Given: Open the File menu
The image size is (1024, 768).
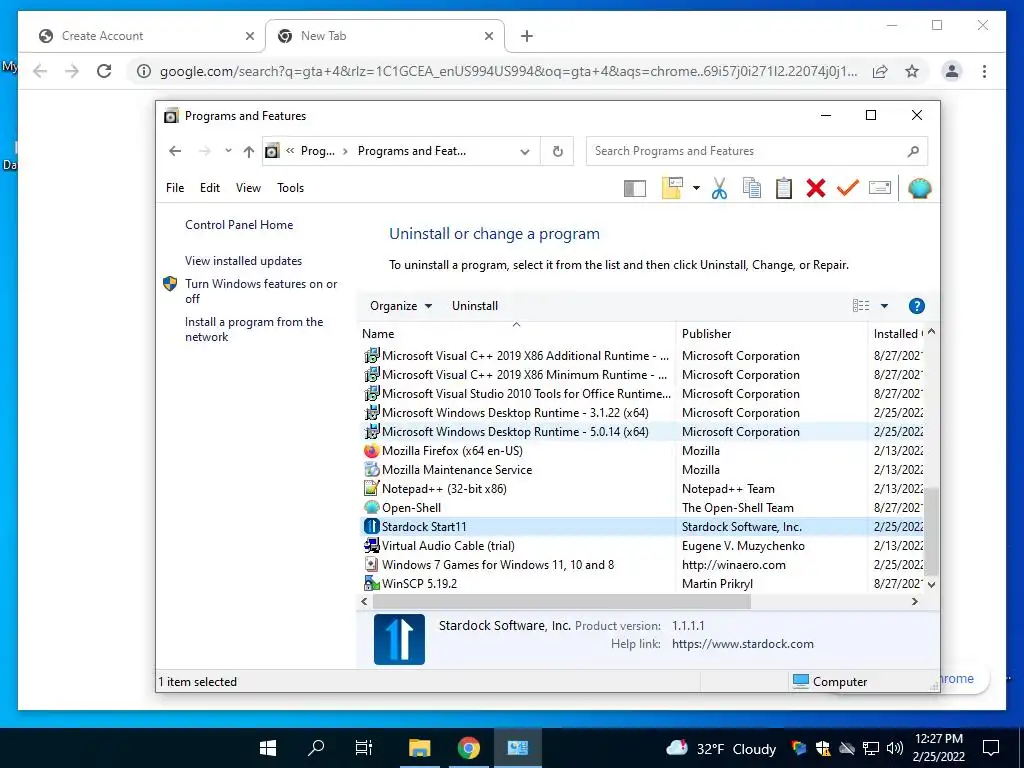Looking at the screenshot, I should pos(175,188).
